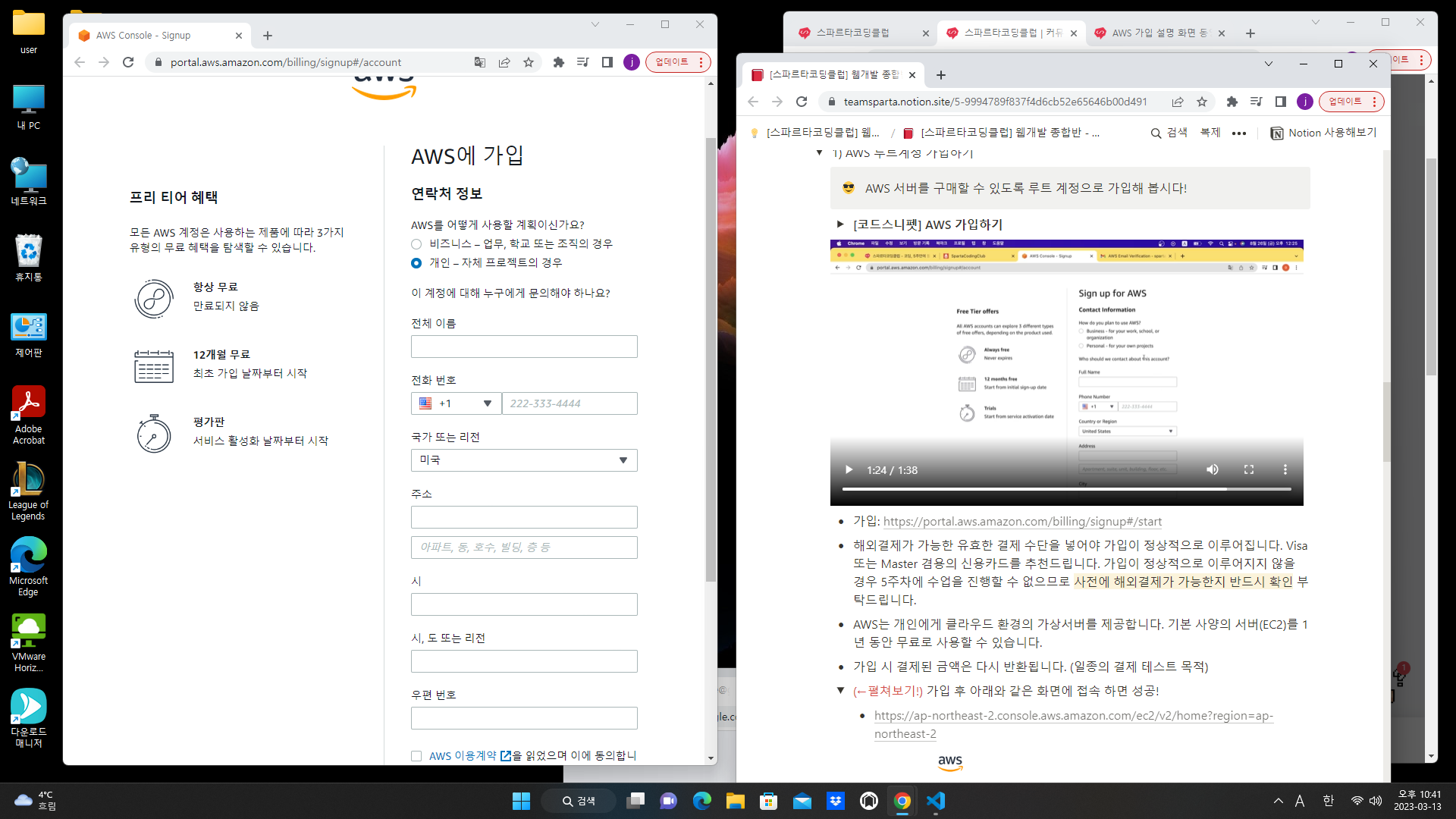The width and height of the screenshot is (1456, 819).
Task: Open the country or region dropdown
Action: coord(524,460)
